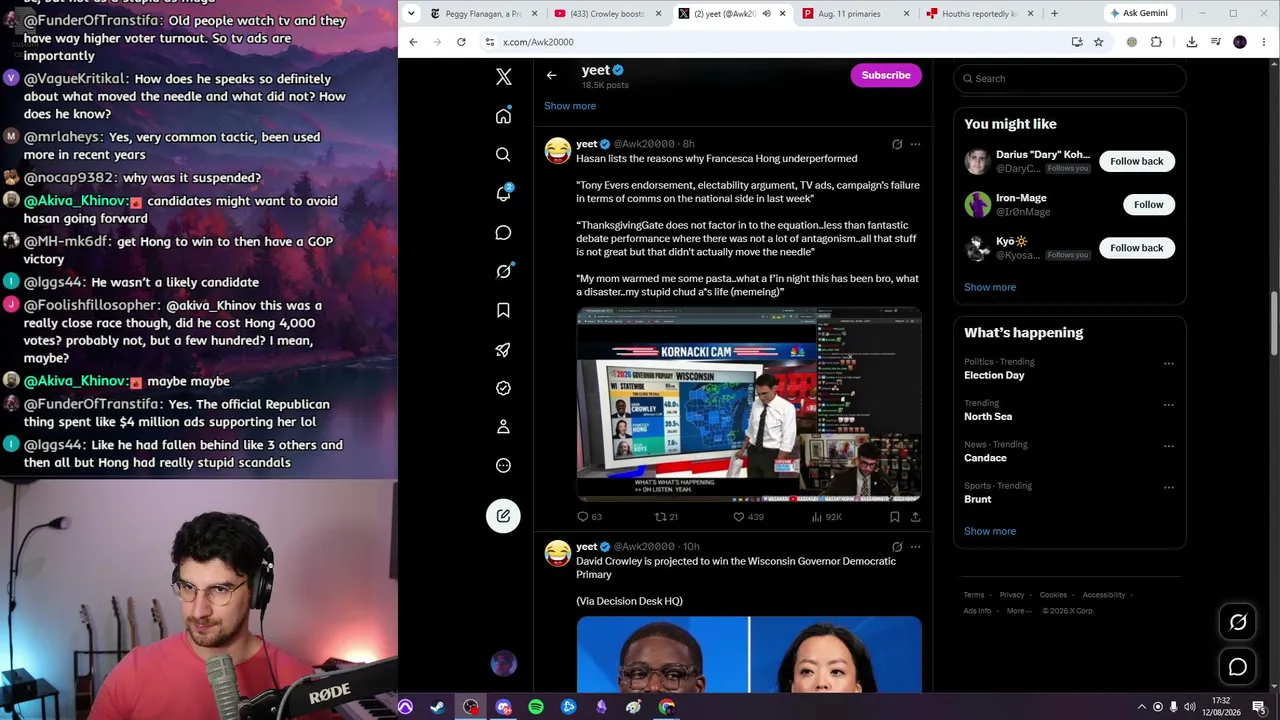Click Show more above the yeet post
The height and width of the screenshot is (720, 1280).
coord(570,106)
